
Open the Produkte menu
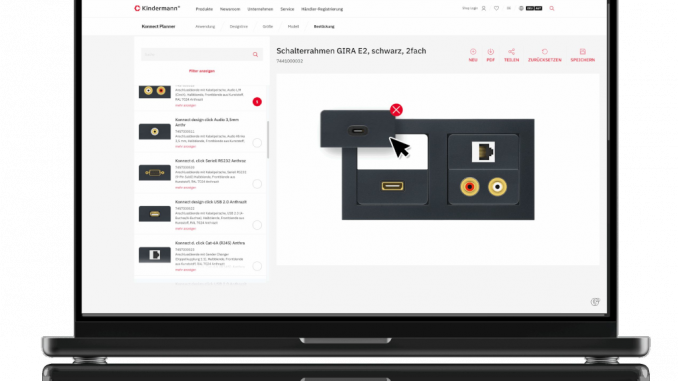[x=204, y=9]
